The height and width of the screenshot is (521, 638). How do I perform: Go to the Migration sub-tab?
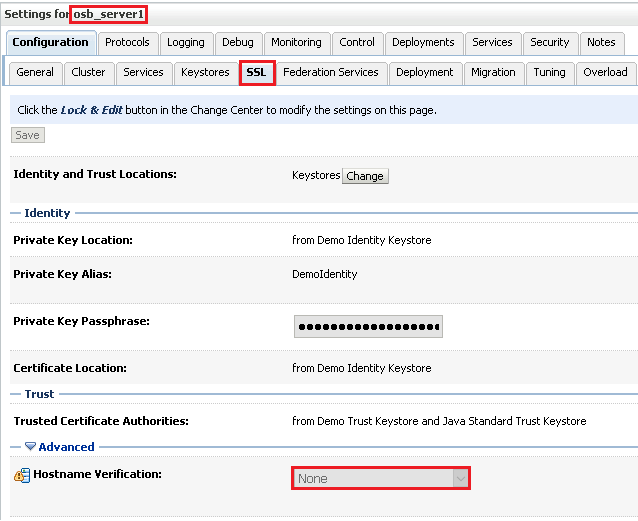(x=493, y=73)
